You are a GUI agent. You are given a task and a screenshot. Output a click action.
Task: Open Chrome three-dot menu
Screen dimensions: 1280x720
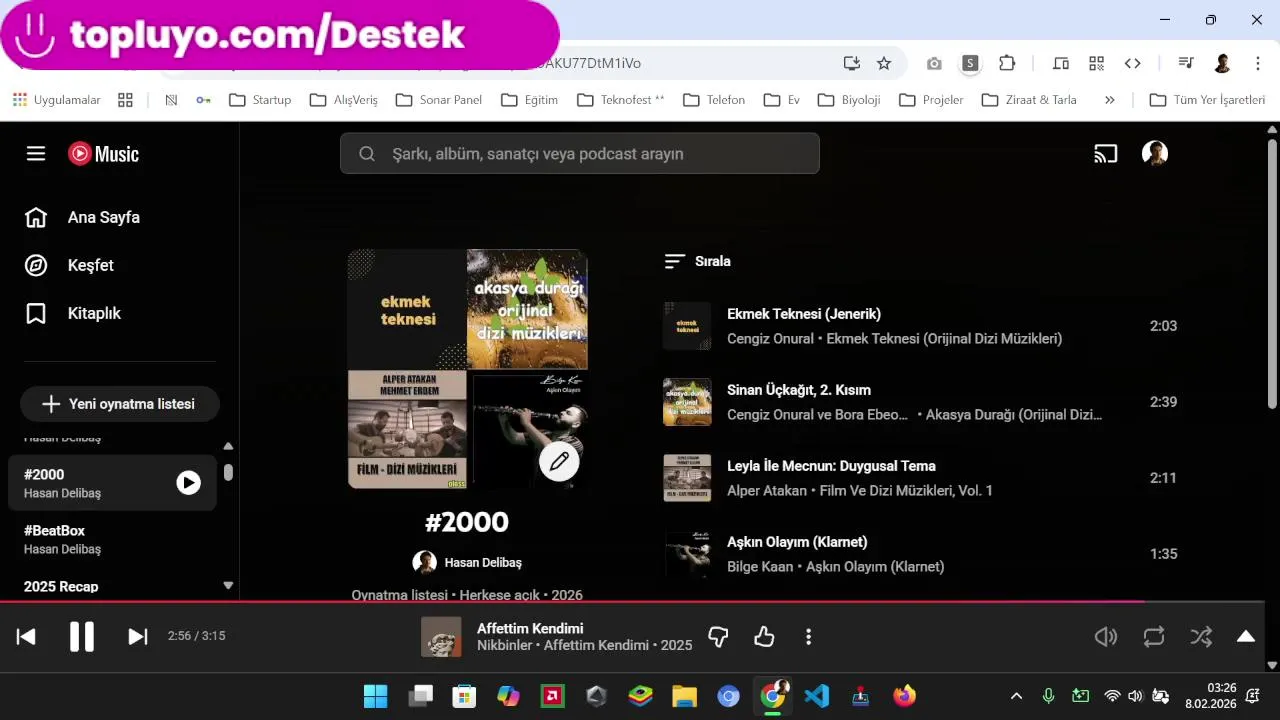pos(1257,63)
